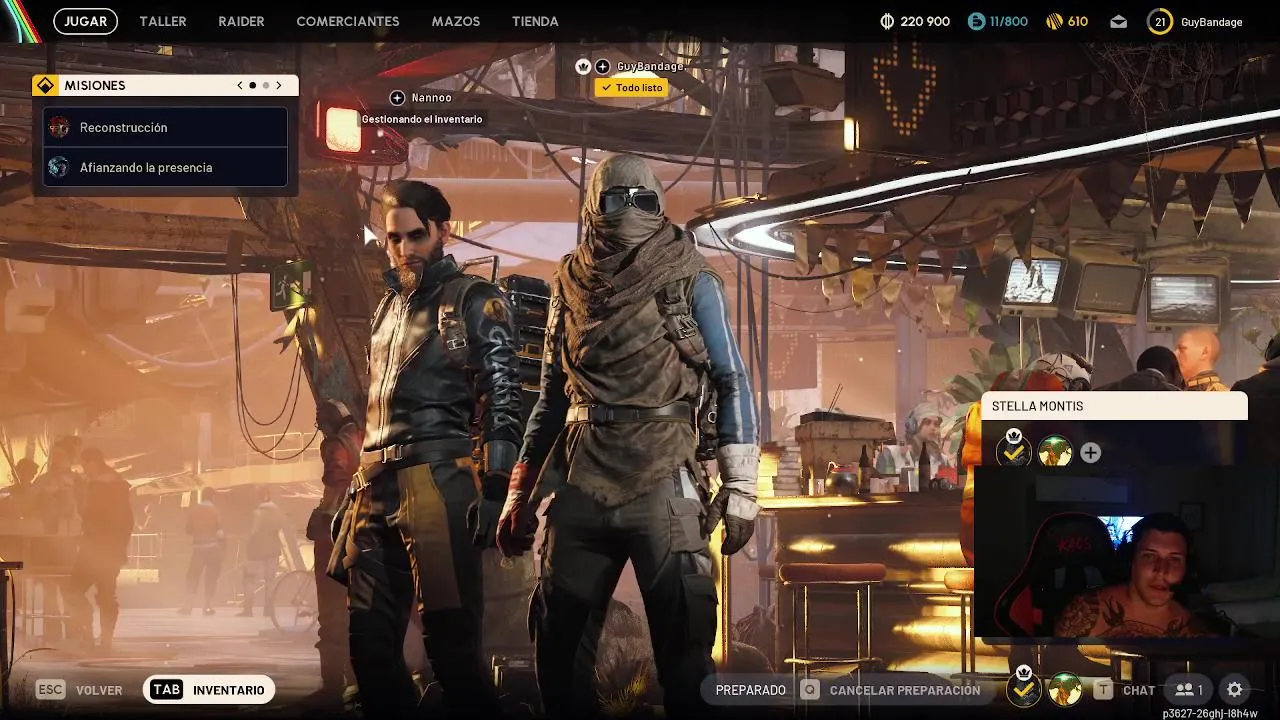Click the STELLA MONTIS map header
Image resolution: width=1280 pixels, height=720 pixels.
coord(1114,406)
